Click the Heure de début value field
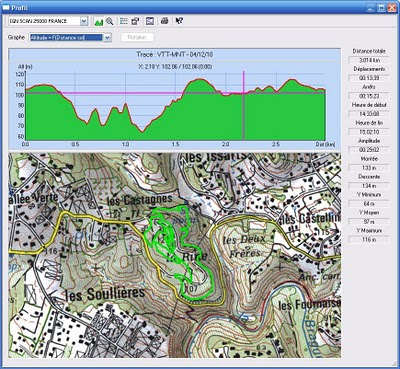The image size is (400, 369). (369, 114)
